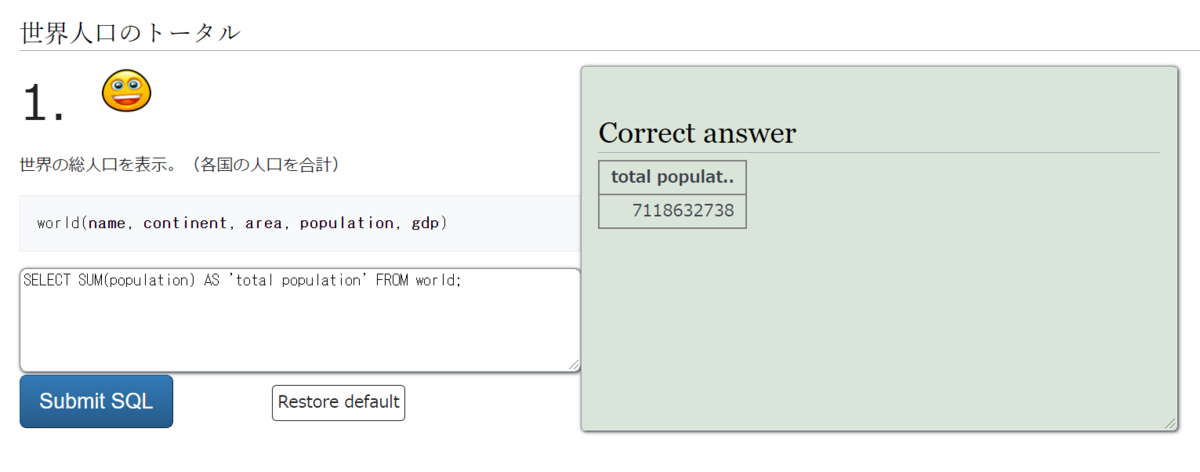This screenshot has height=472, width=1200.
Task: Click 'name' in the world schema
Action: point(107,223)
